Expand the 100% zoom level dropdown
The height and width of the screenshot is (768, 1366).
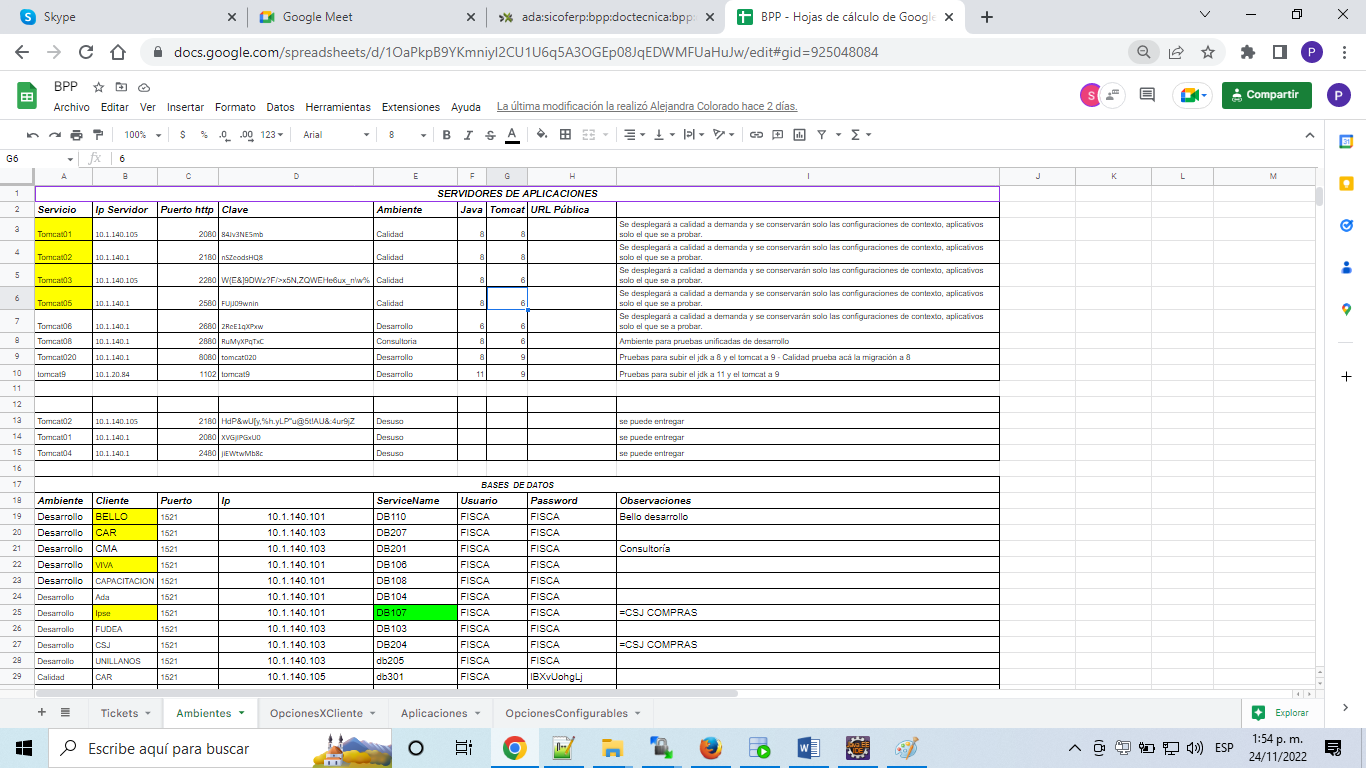click(141, 135)
